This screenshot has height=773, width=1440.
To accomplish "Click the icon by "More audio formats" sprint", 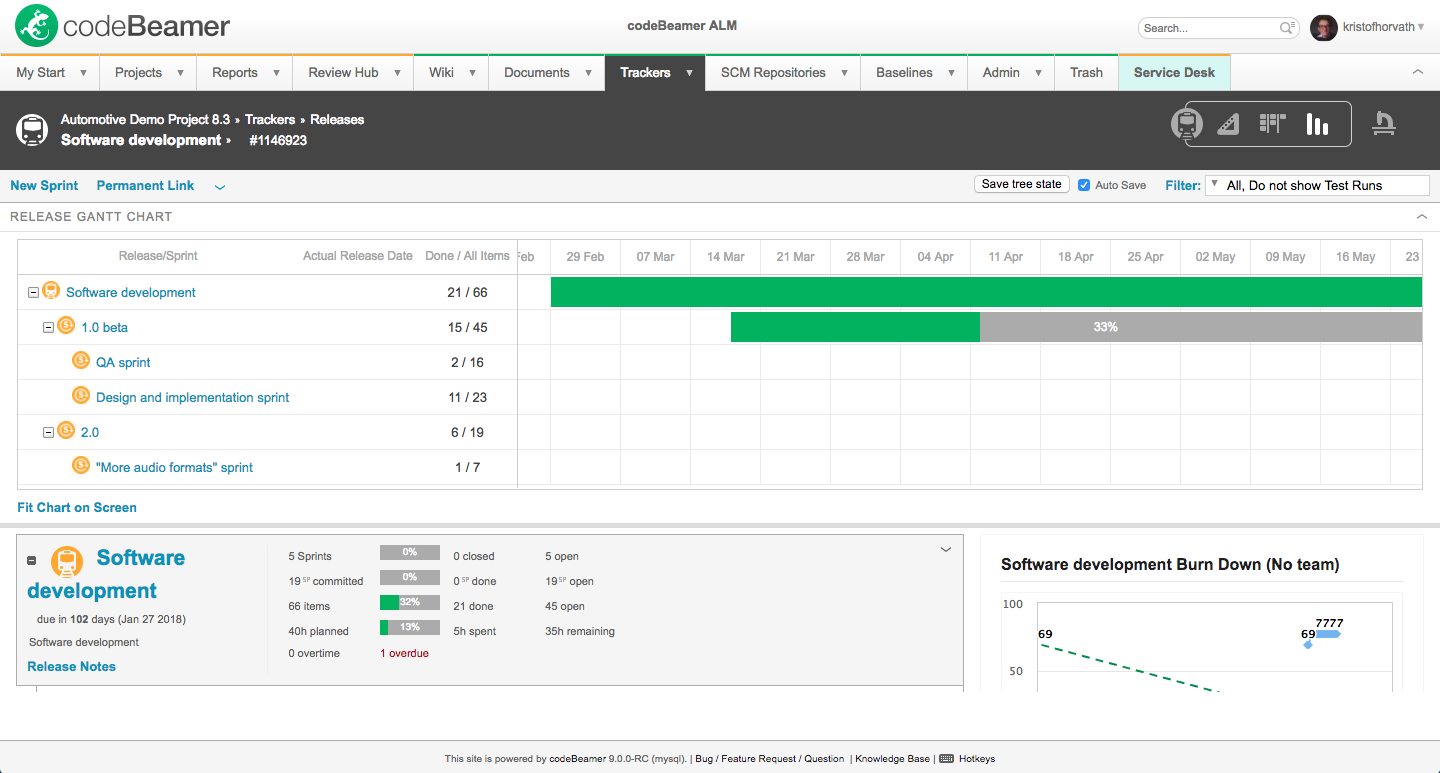I will 81,466.
